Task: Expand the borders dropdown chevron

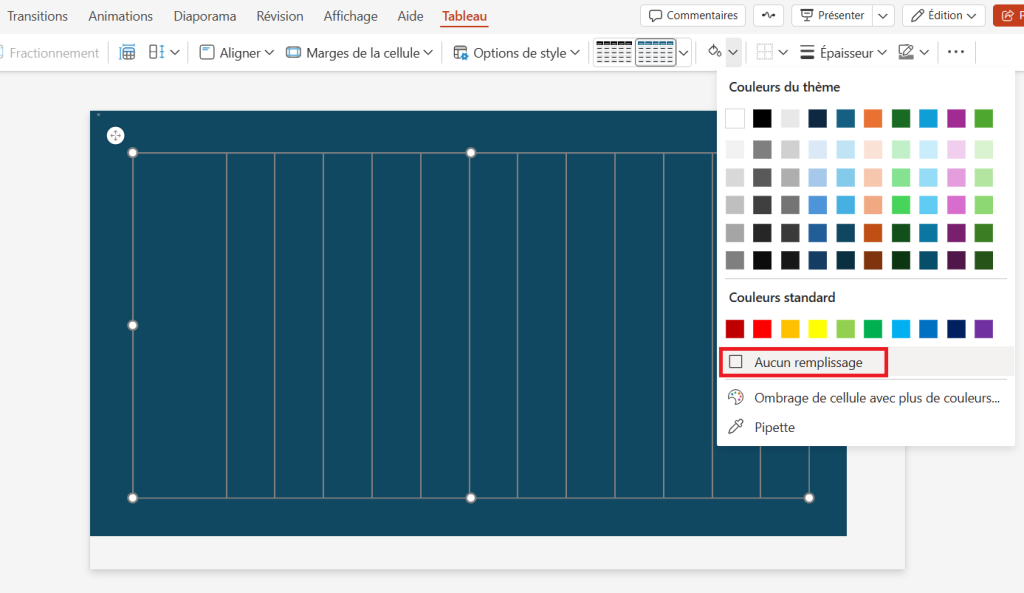Action: coord(783,52)
